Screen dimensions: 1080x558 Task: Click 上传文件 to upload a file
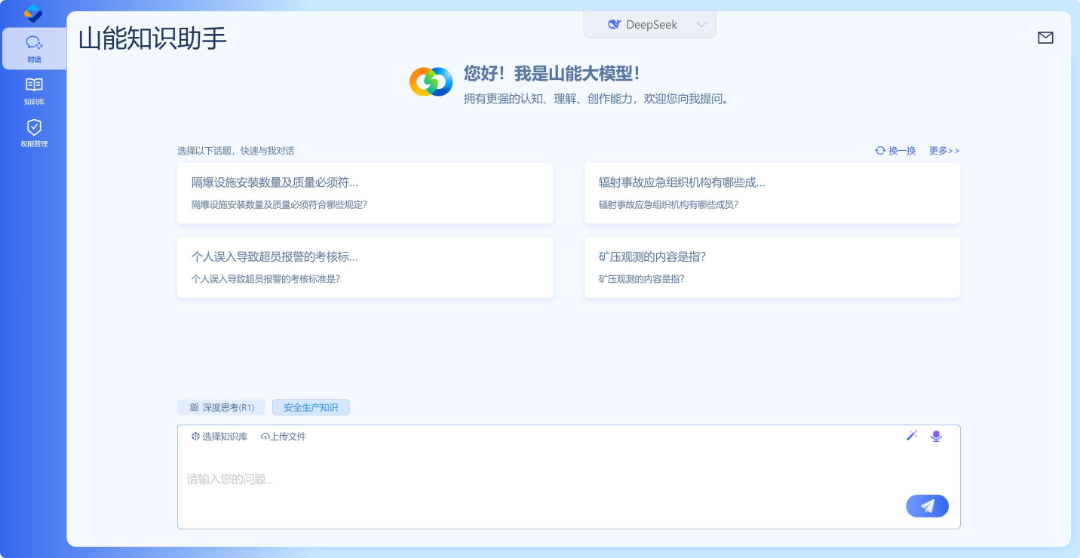click(x=283, y=437)
